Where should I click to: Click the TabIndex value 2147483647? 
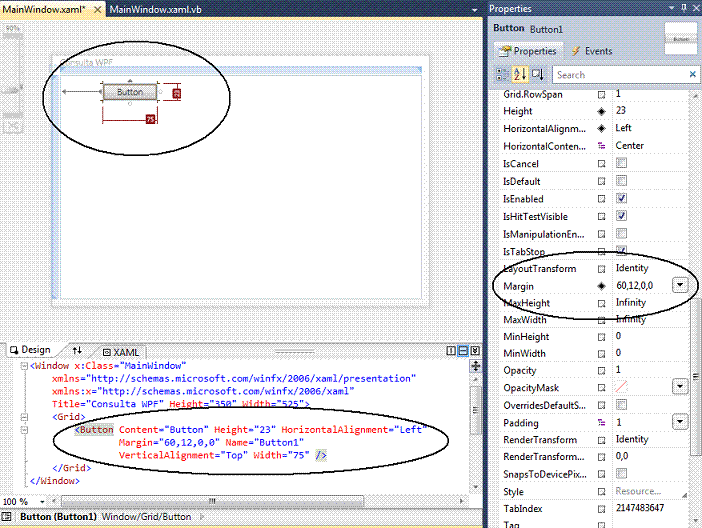640,508
